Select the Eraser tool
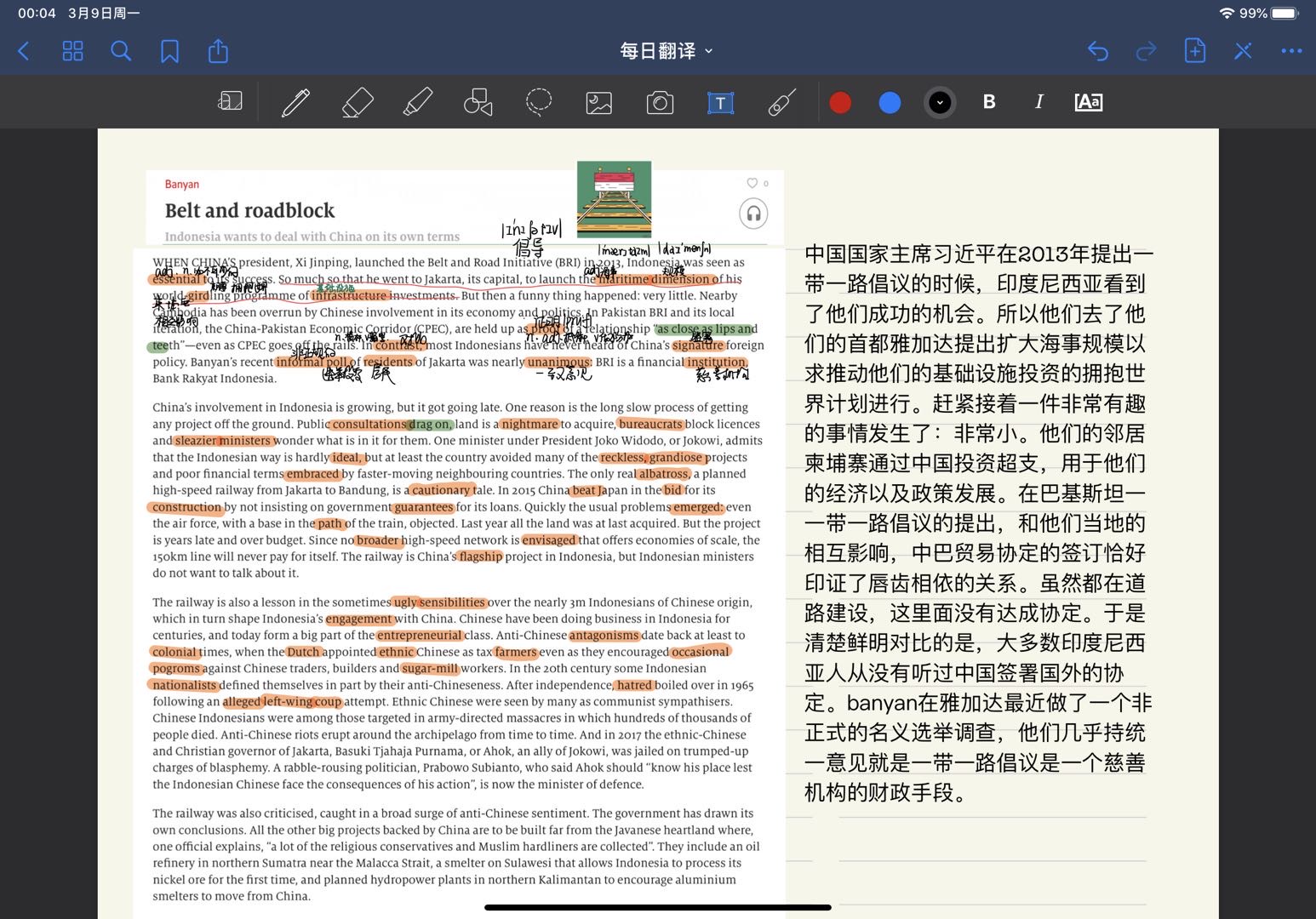This screenshot has width=1316, height=919. [358, 102]
